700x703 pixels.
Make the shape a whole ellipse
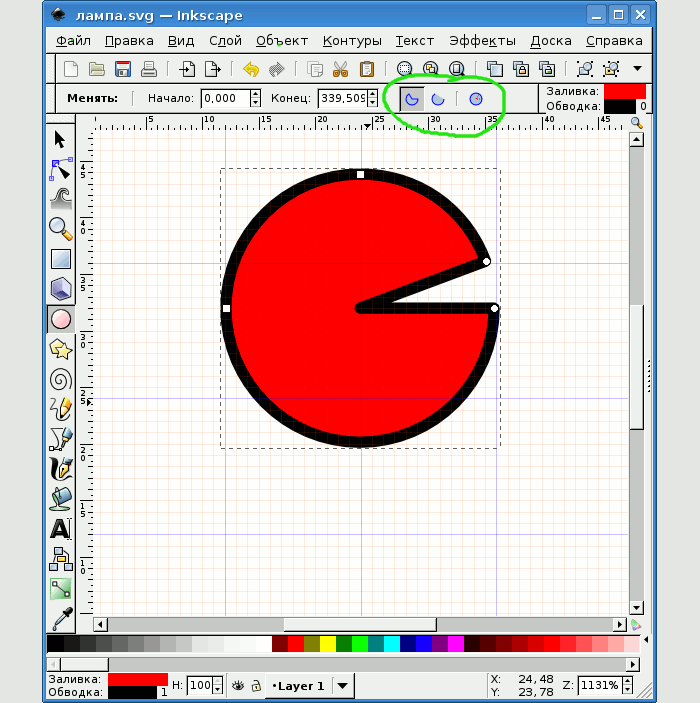coord(476,99)
